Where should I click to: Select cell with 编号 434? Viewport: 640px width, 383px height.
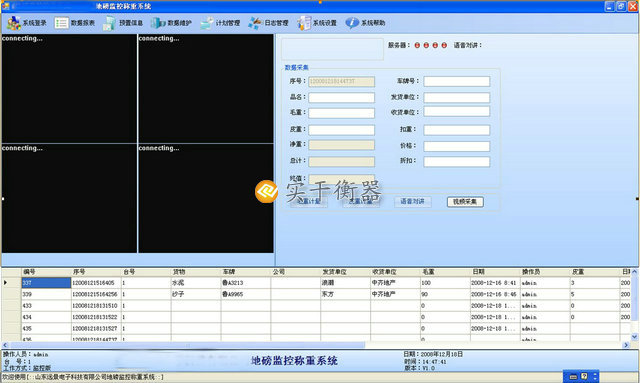point(46,317)
